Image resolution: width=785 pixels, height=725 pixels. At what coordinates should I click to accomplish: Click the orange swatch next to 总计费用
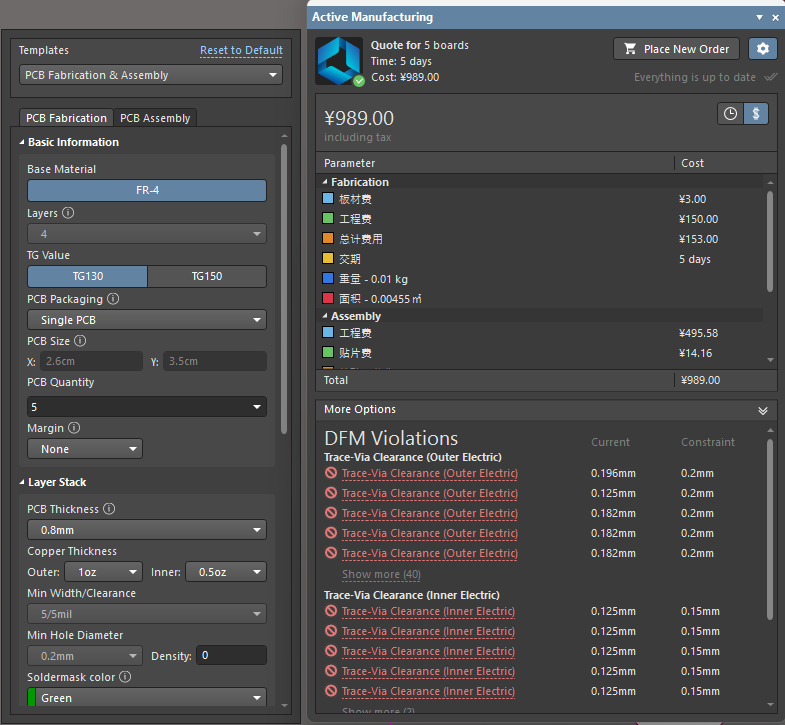(328, 238)
